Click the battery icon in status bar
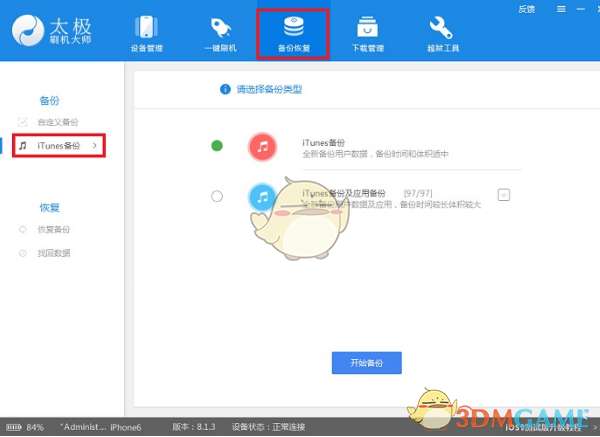This screenshot has width=600, height=437. pyautogui.click(x=14, y=427)
